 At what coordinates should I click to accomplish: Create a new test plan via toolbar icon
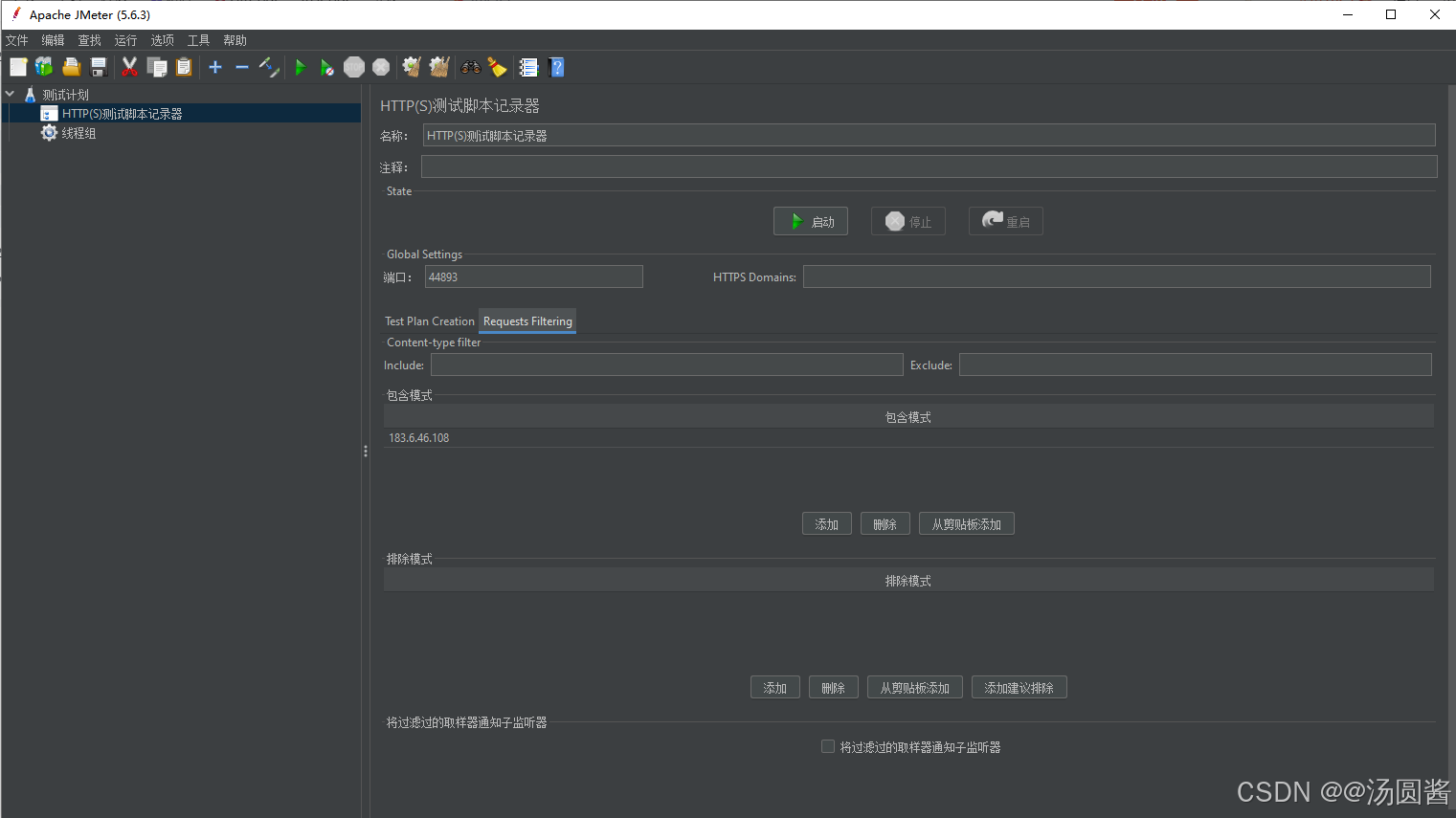click(x=18, y=67)
